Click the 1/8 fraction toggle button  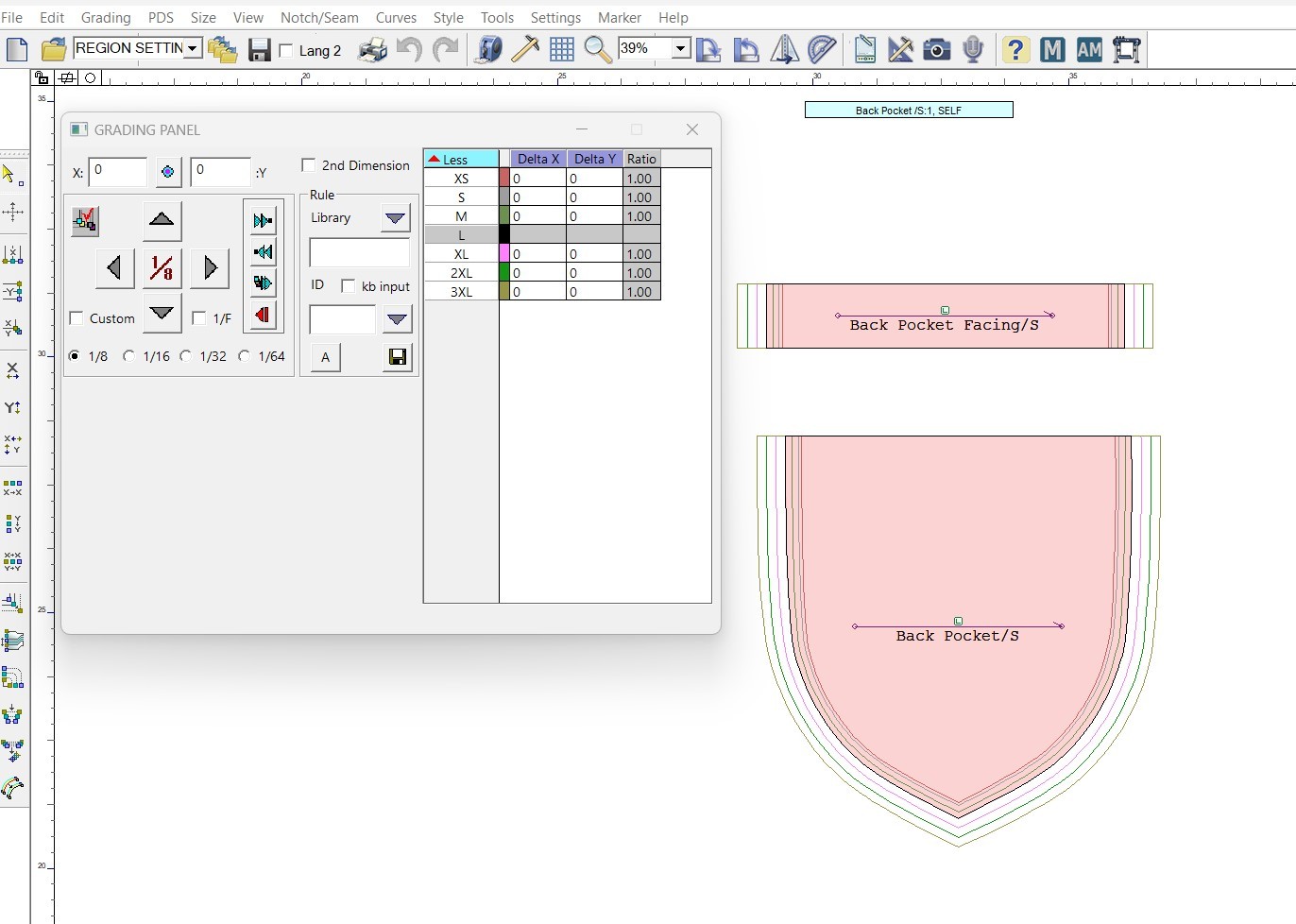[x=162, y=268]
